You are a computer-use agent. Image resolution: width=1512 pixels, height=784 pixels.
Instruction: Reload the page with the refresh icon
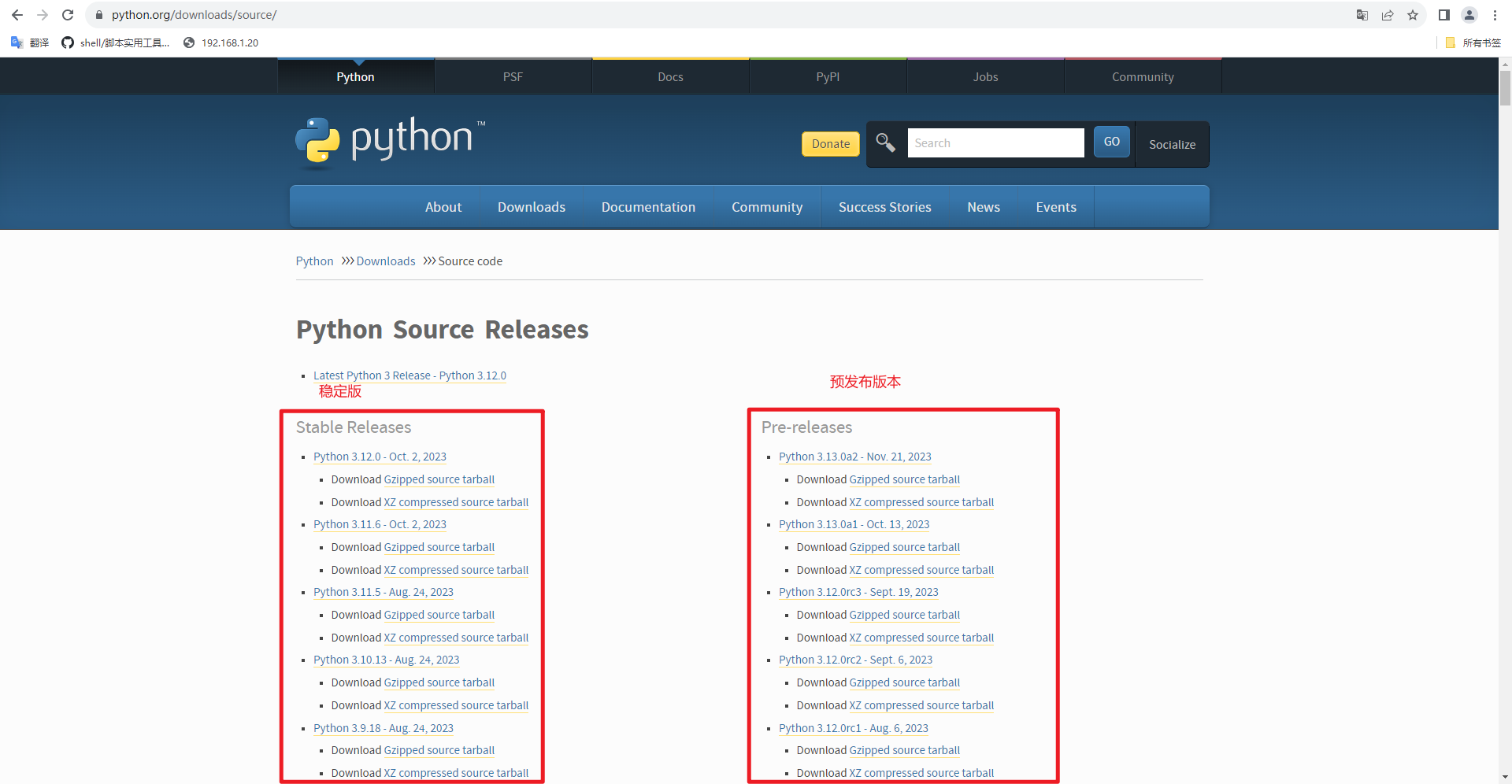tap(68, 15)
